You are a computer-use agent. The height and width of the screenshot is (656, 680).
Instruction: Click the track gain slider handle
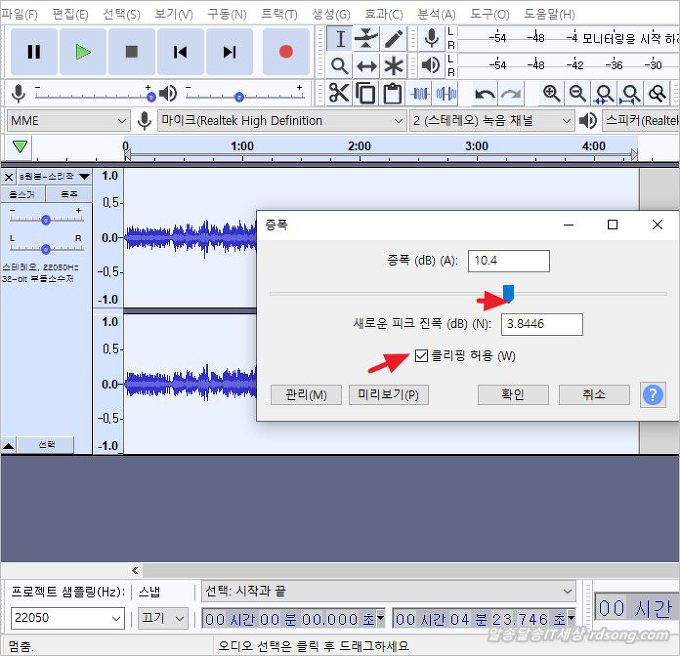tap(46, 220)
